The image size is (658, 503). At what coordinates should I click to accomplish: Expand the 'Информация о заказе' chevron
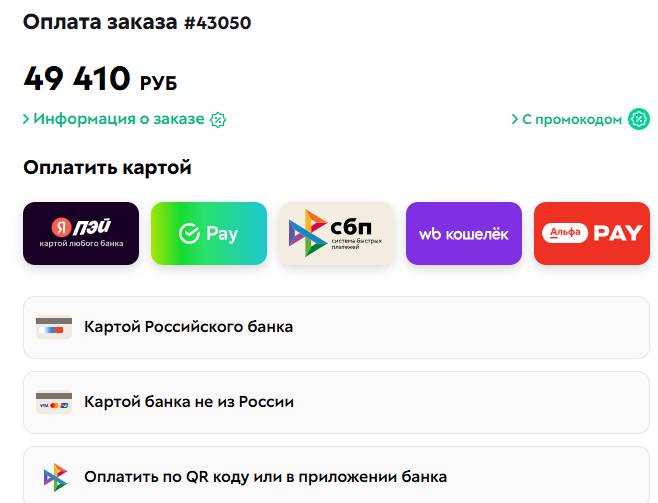click(27, 119)
